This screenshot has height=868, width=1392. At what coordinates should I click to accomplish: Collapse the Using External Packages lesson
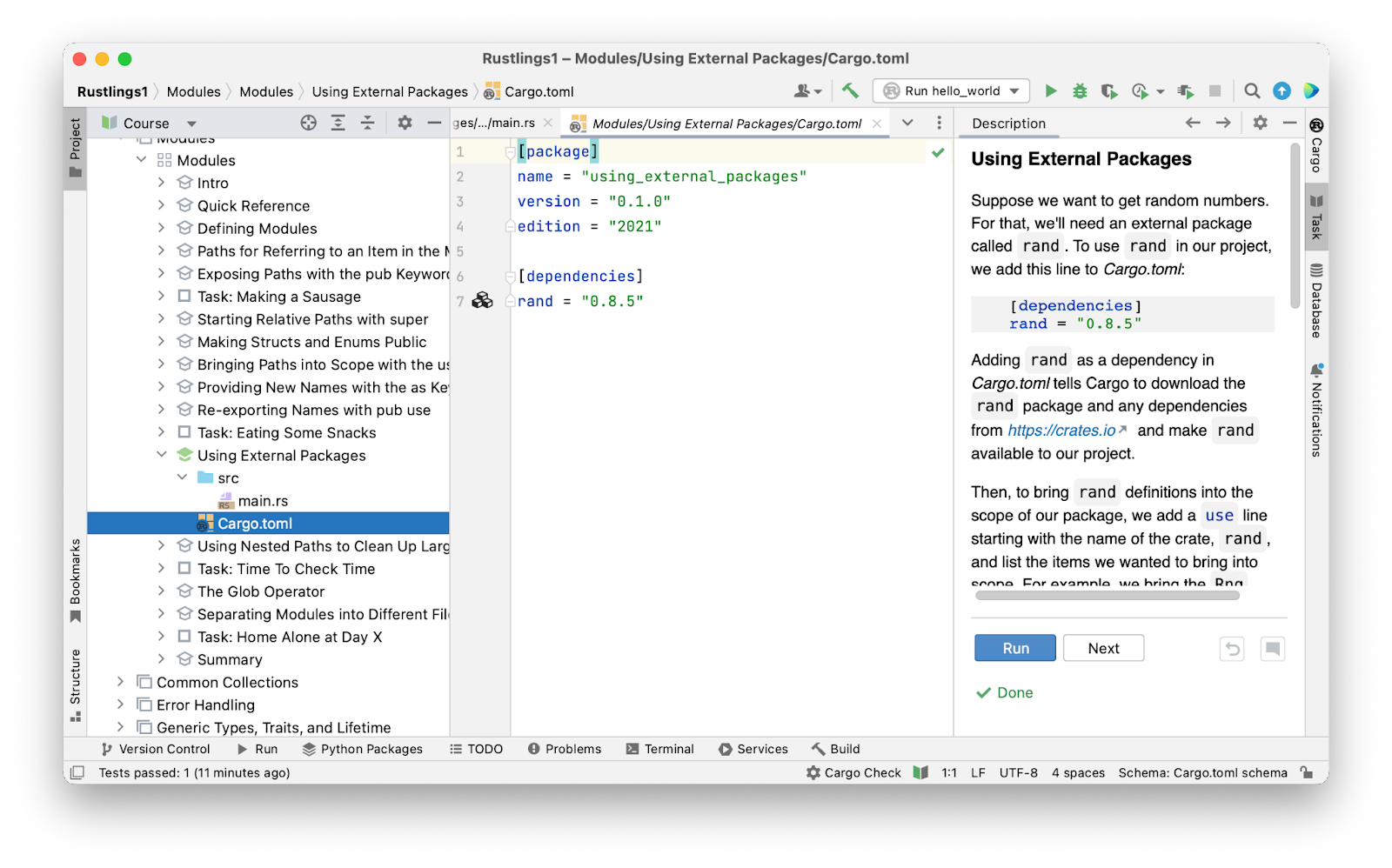point(162,455)
